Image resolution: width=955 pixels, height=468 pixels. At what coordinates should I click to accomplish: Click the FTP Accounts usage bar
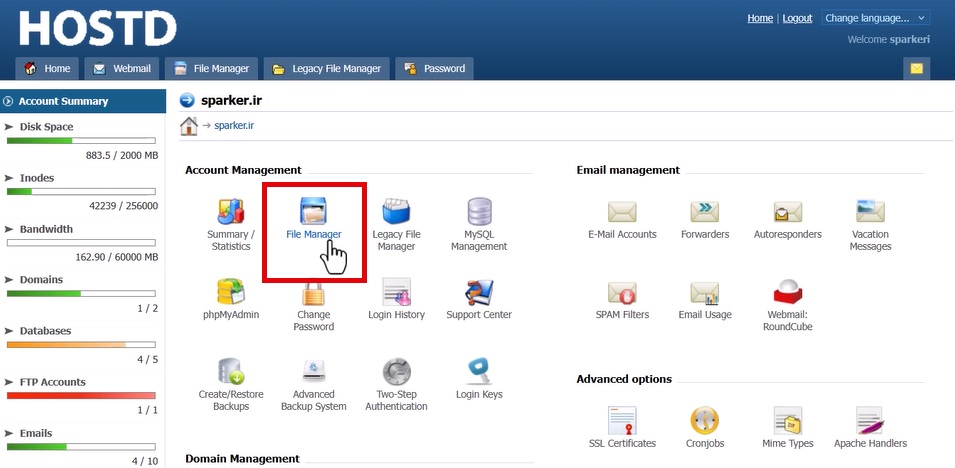click(x=81, y=396)
